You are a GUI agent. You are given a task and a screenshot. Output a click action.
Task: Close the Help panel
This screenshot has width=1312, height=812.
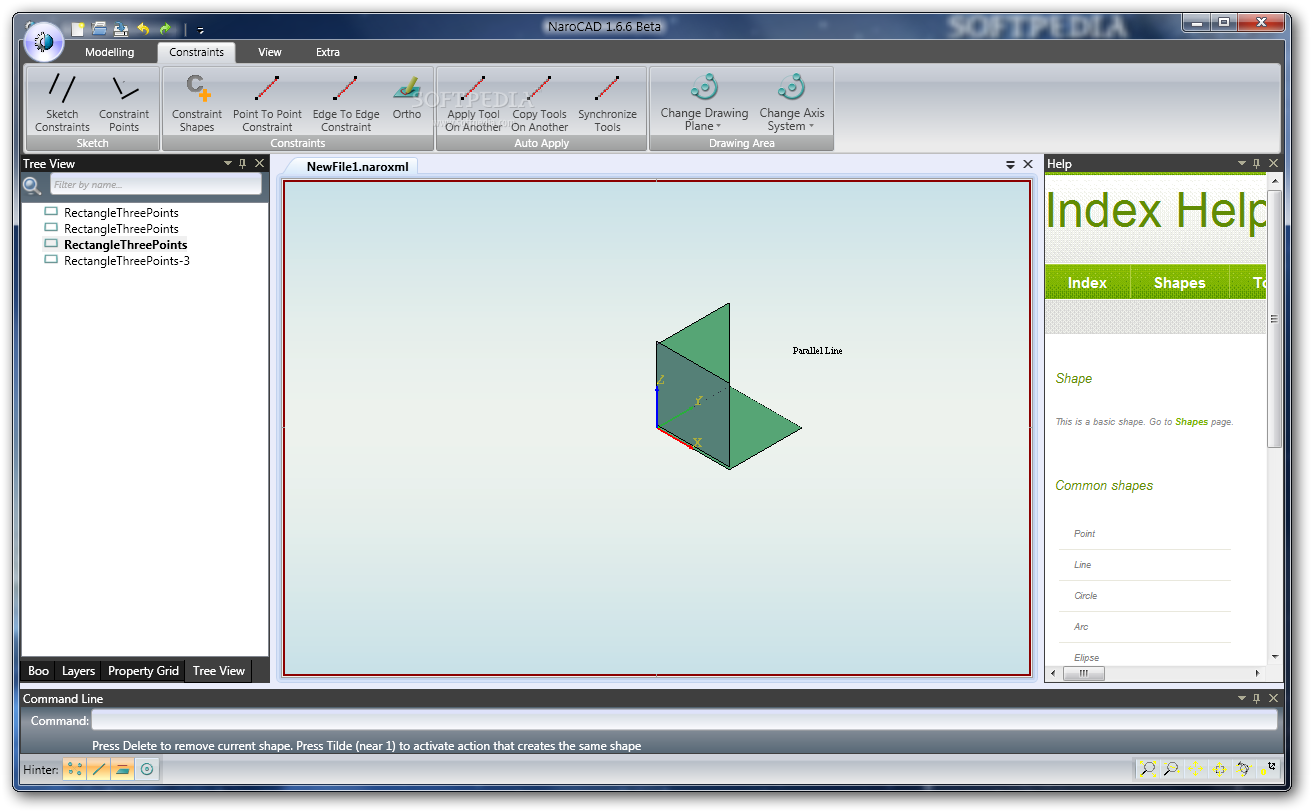click(1272, 163)
